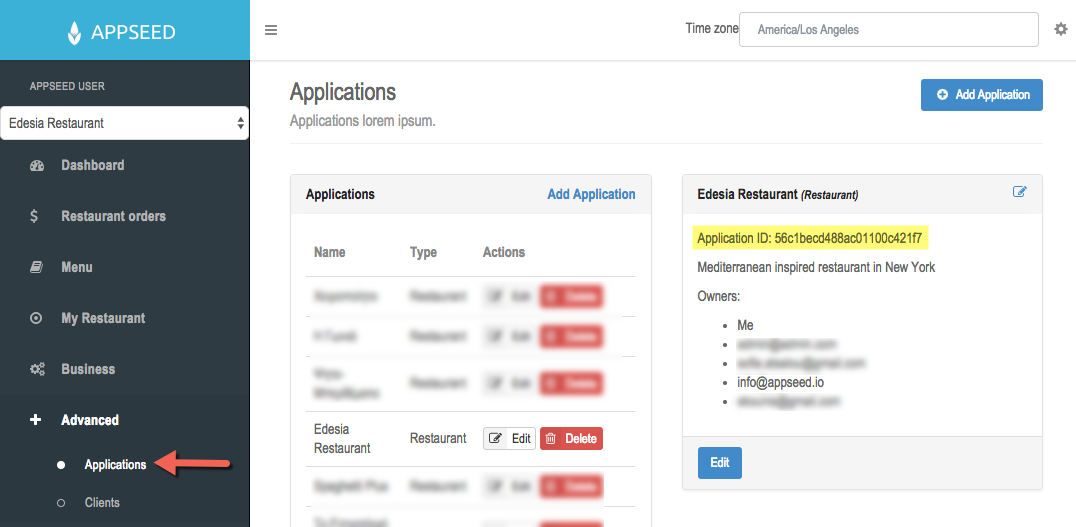Open the Business section
The width and height of the screenshot is (1076, 527).
[88, 369]
